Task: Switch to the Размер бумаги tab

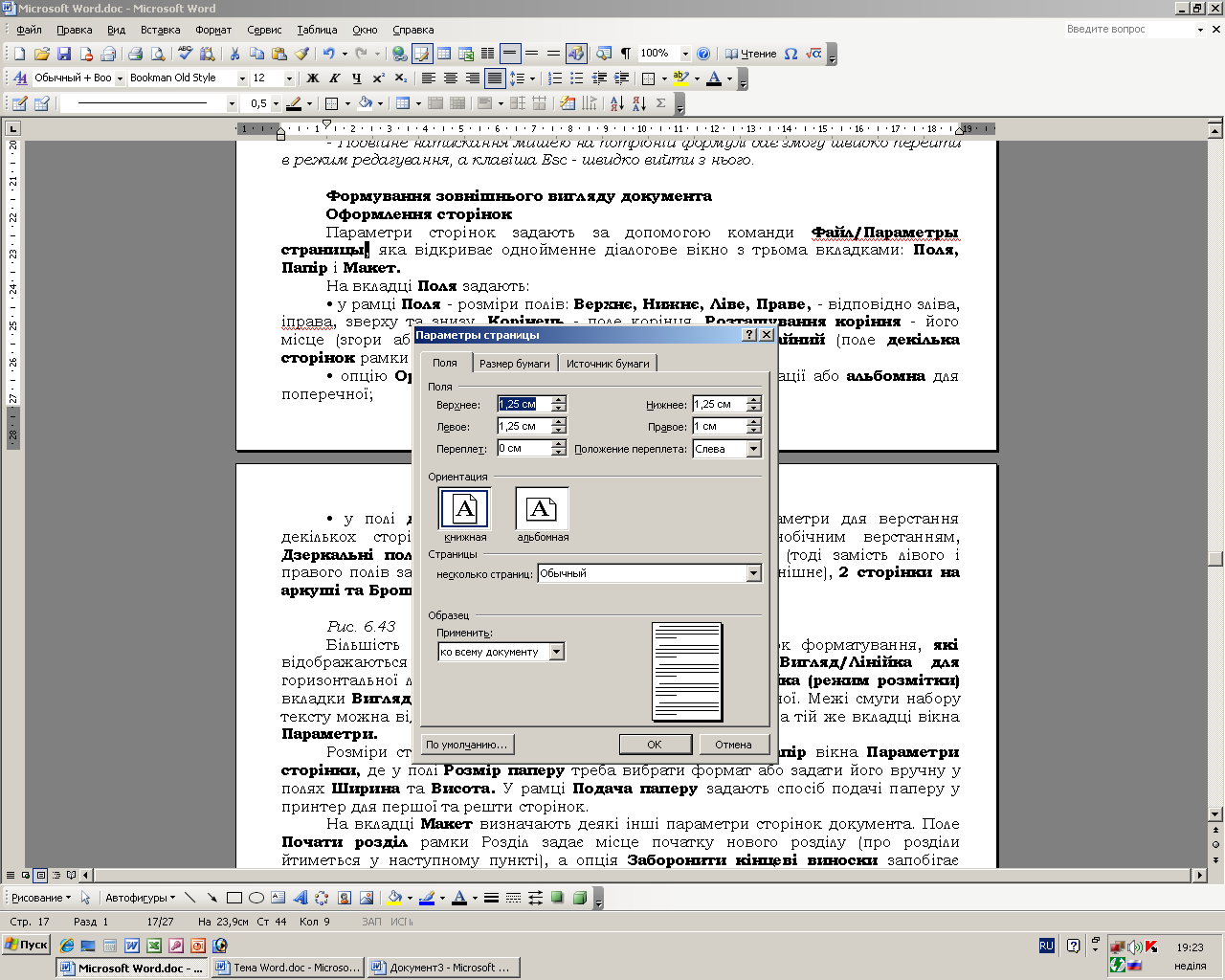Action: 515,364
